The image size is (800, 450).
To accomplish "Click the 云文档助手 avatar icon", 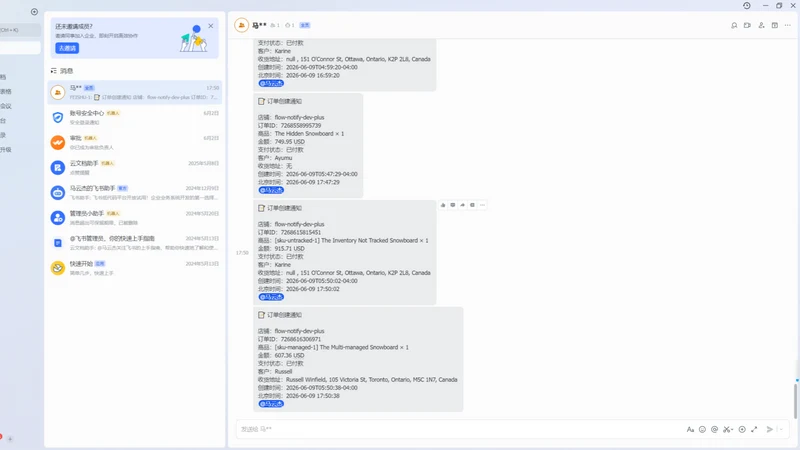I will point(58,167).
